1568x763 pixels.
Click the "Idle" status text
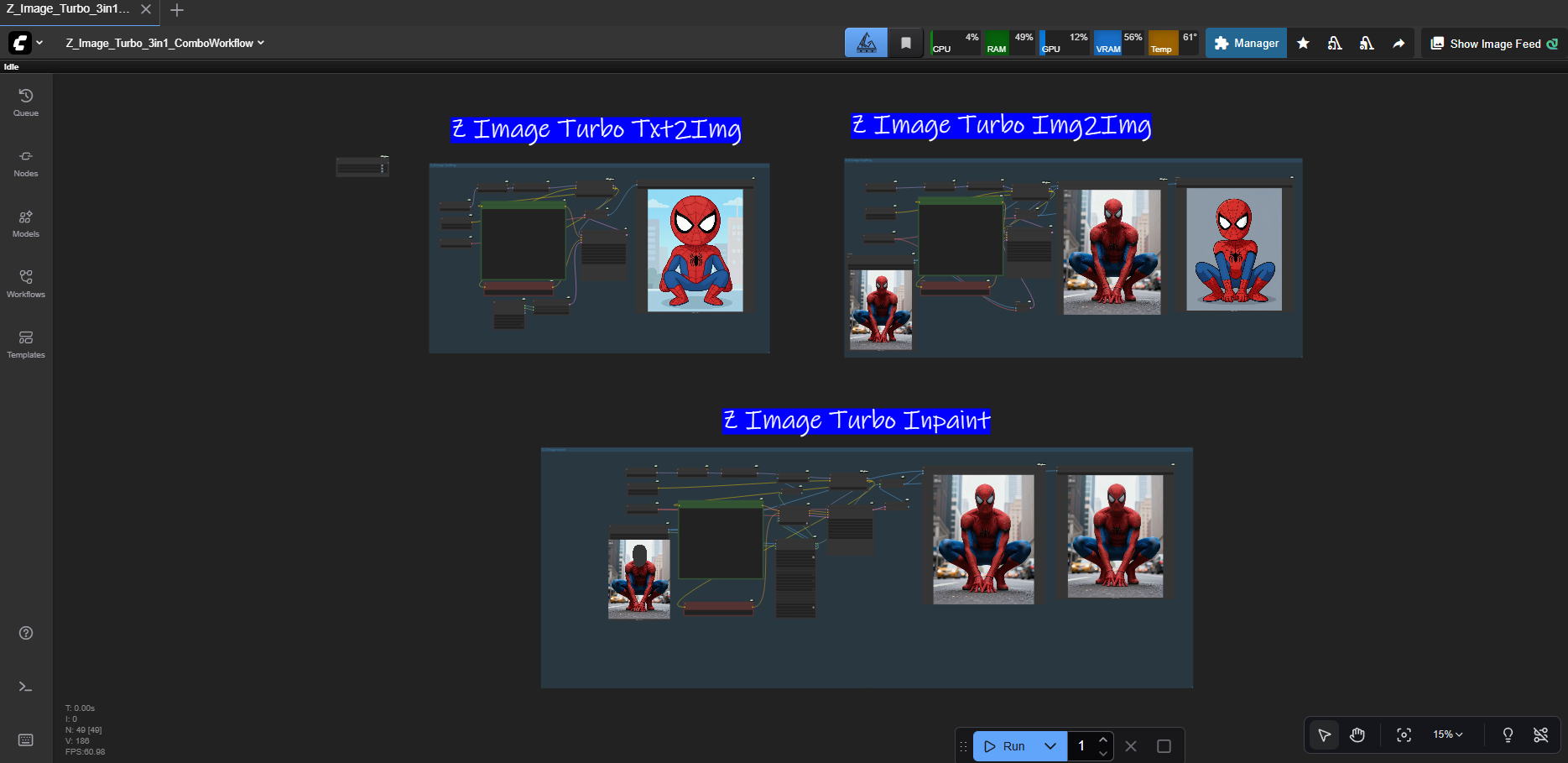click(11, 67)
